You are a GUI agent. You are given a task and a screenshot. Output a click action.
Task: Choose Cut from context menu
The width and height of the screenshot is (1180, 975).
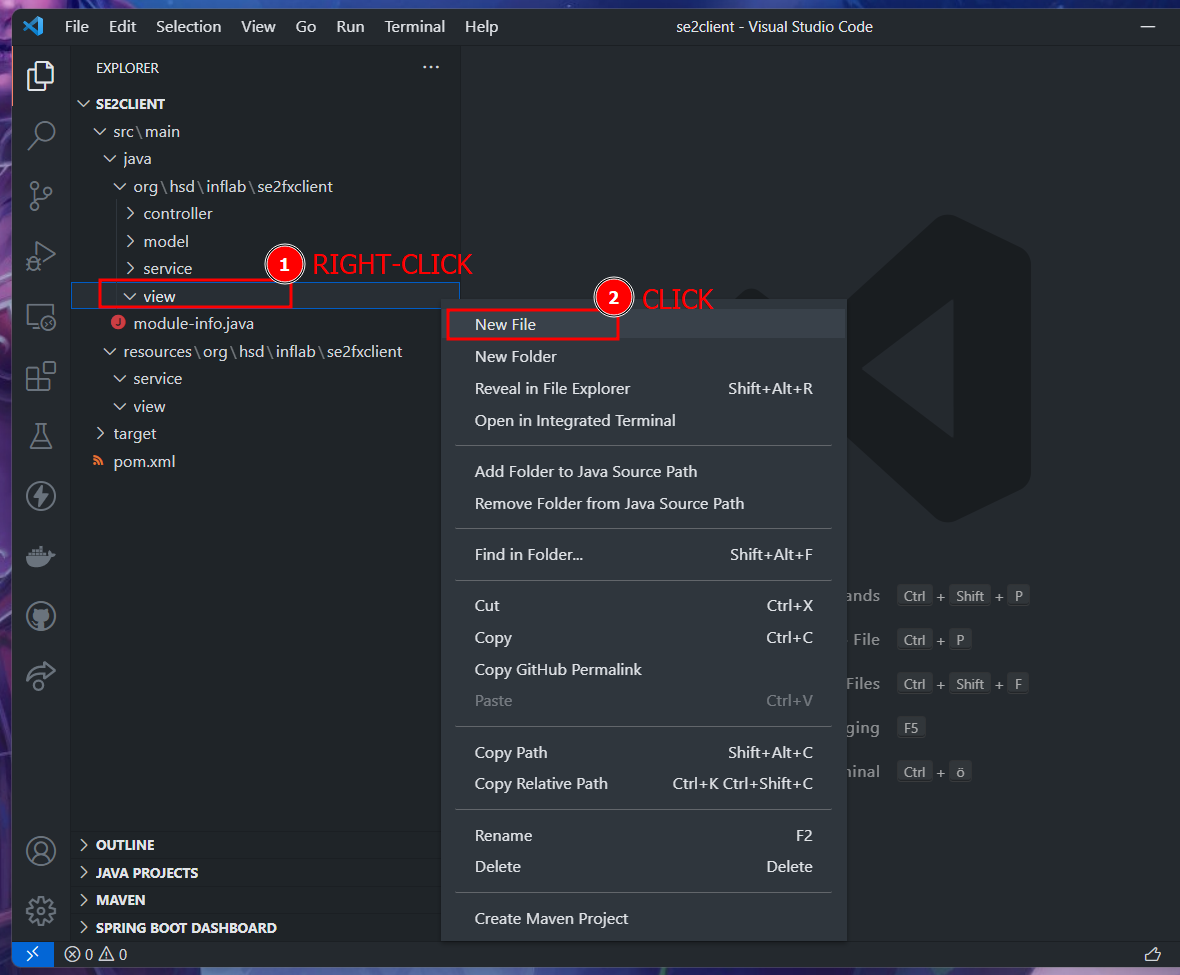tap(643, 606)
